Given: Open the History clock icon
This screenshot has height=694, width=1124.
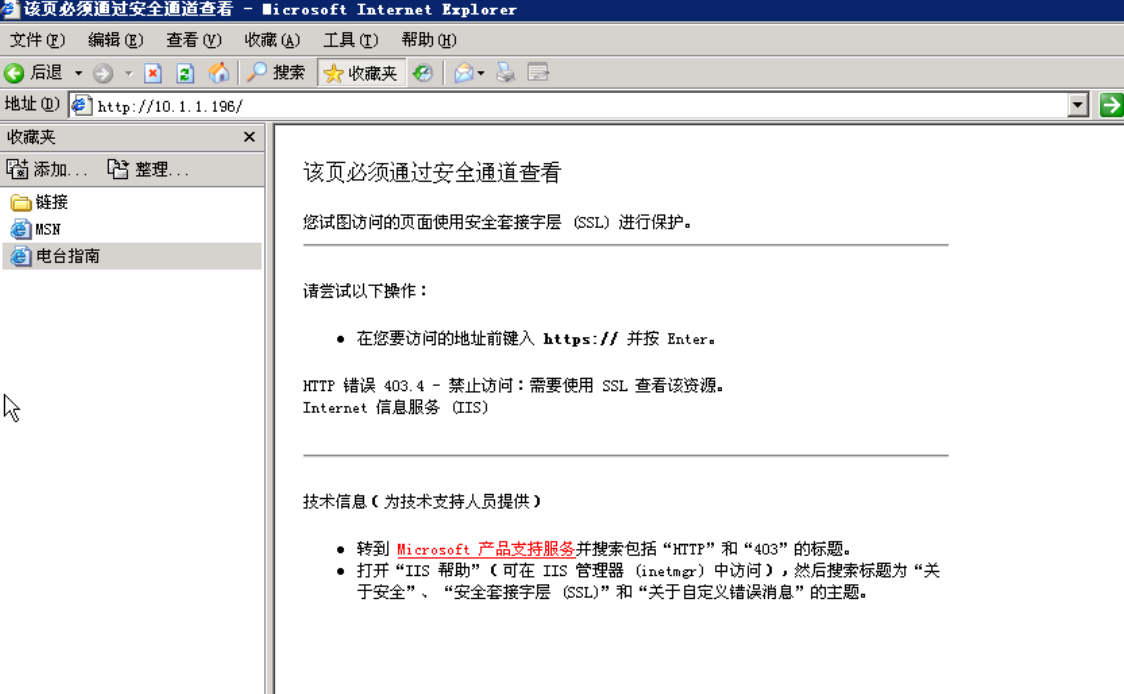Looking at the screenshot, I should tap(423, 73).
